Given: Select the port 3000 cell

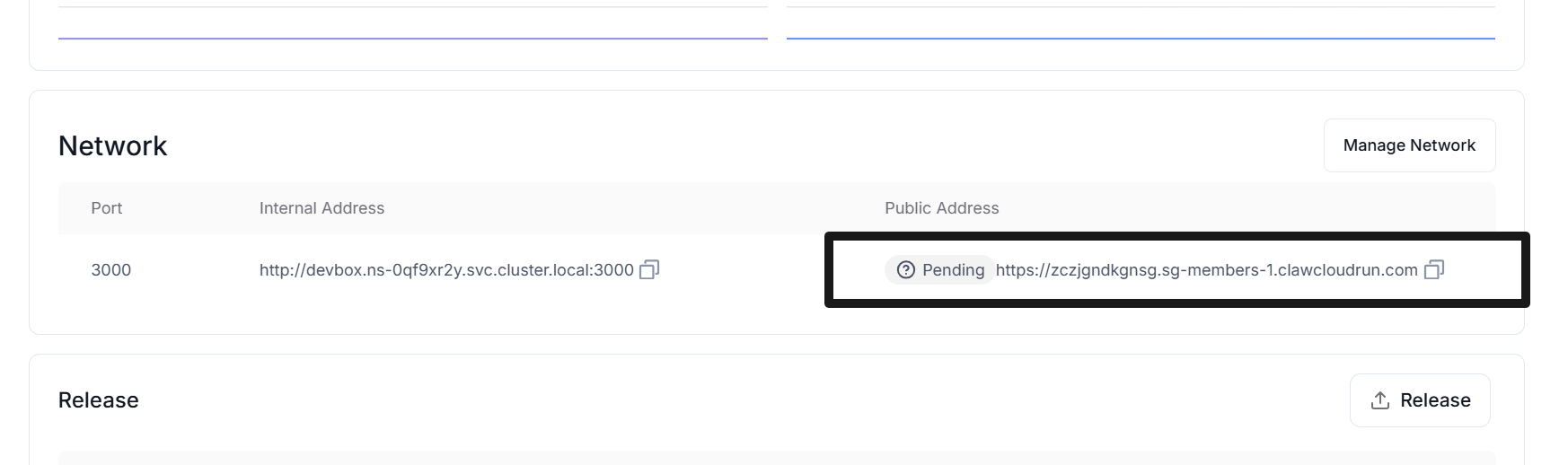Looking at the screenshot, I should (x=111, y=270).
